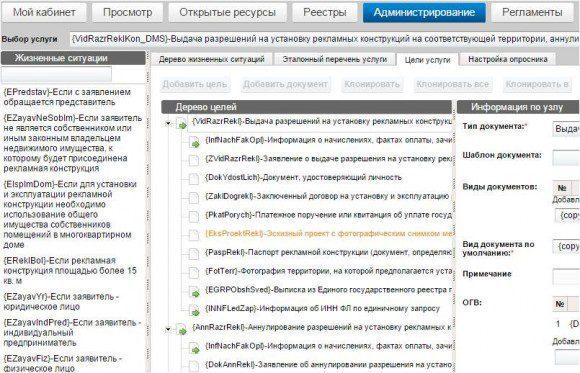Viewport: 580px width, 373px height.
Task: Open Вид документа по умолчанию field
Action: click(566, 246)
